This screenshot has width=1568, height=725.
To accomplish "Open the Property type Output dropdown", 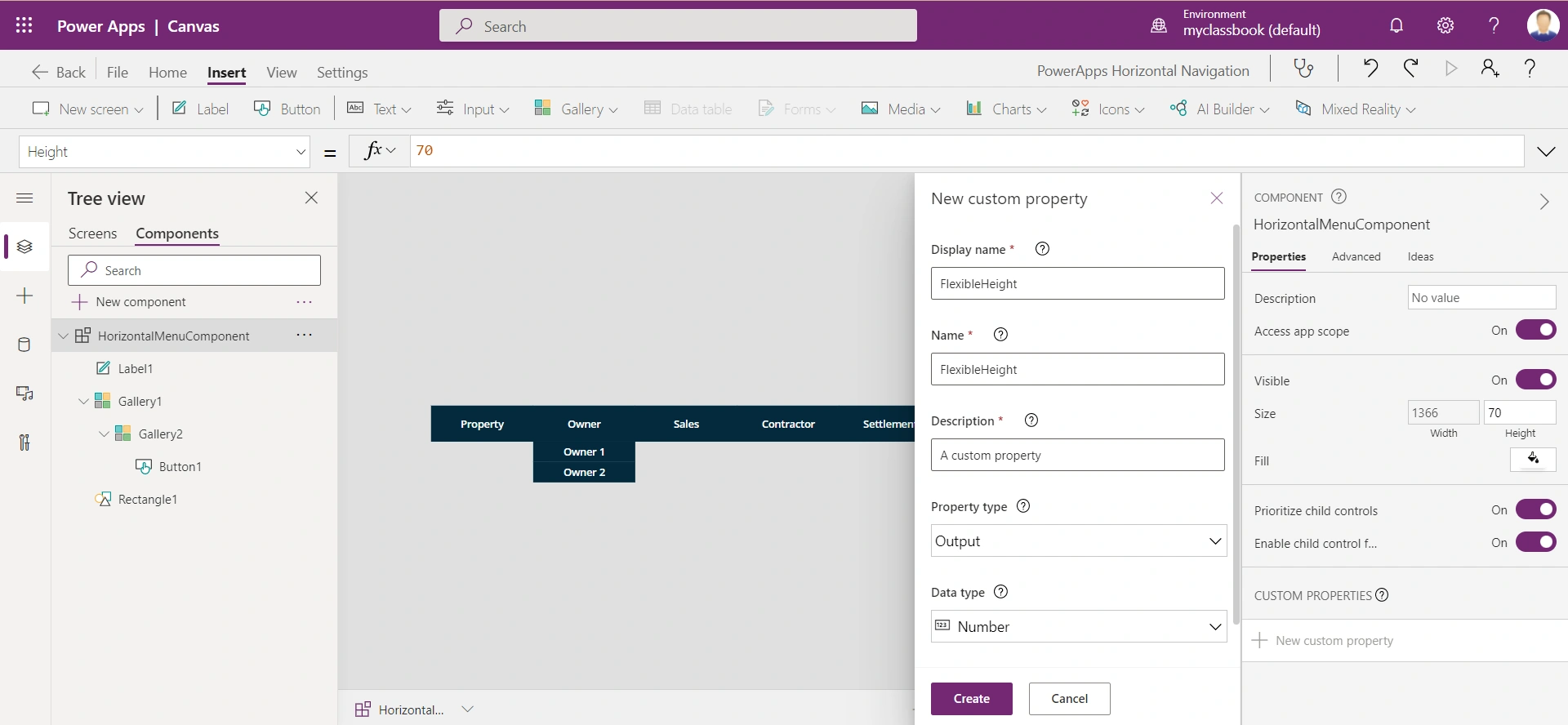I will coord(1078,540).
